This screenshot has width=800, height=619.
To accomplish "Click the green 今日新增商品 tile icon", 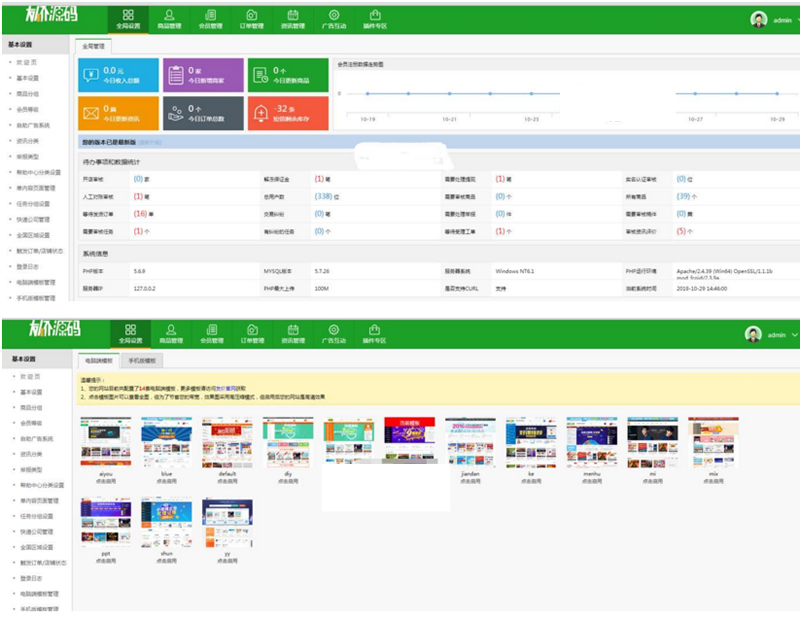I will tap(260, 75).
